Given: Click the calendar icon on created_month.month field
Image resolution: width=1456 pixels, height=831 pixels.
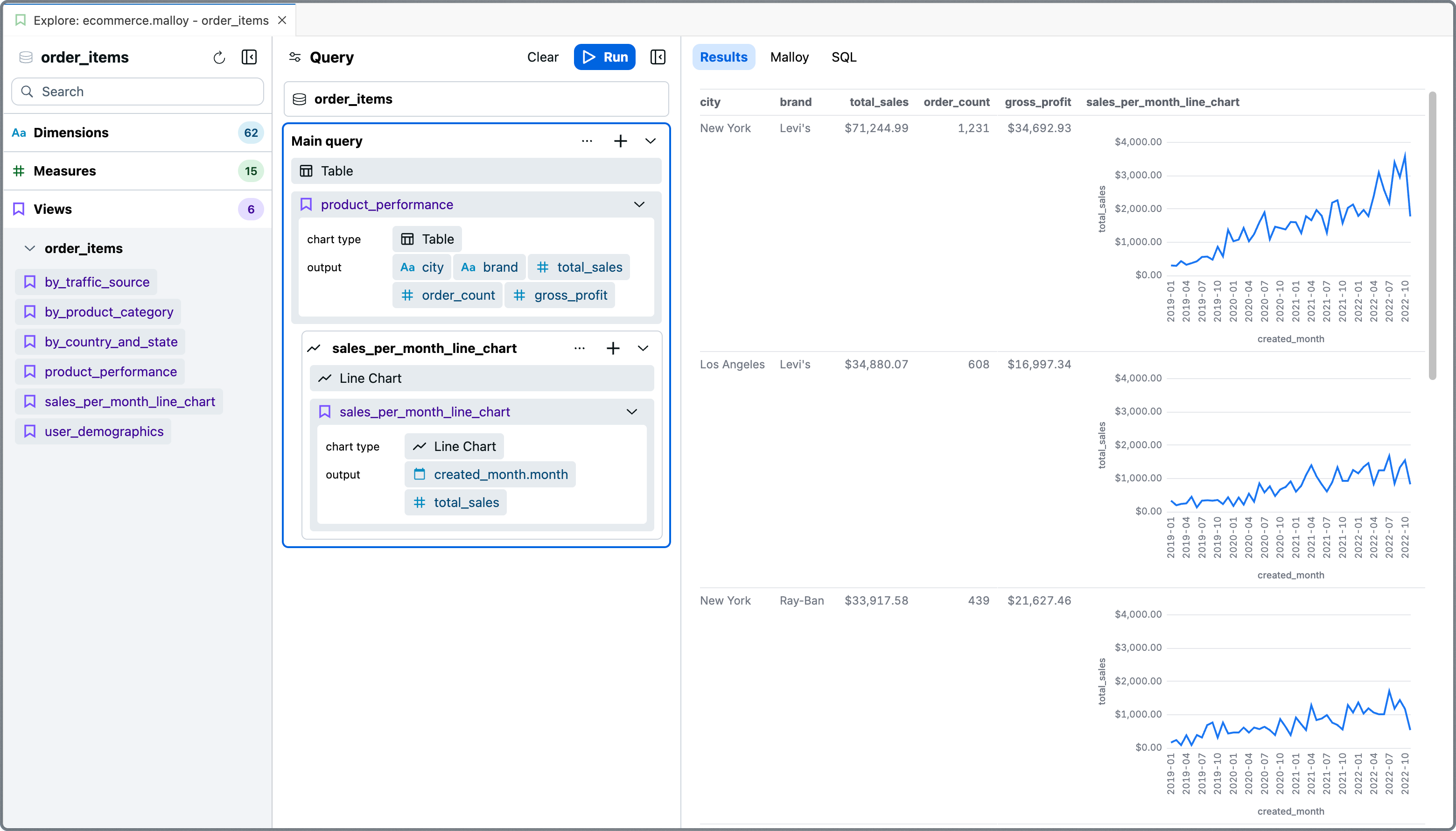Looking at the screenshot, I should tap(420, 474).
